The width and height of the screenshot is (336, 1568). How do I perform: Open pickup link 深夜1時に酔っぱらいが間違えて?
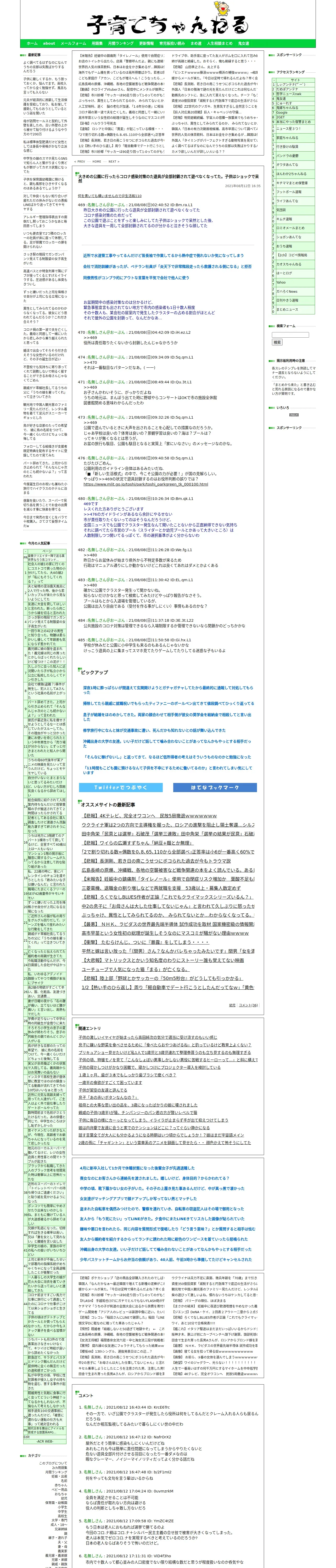pyautogui.click(x=168, y=690)
